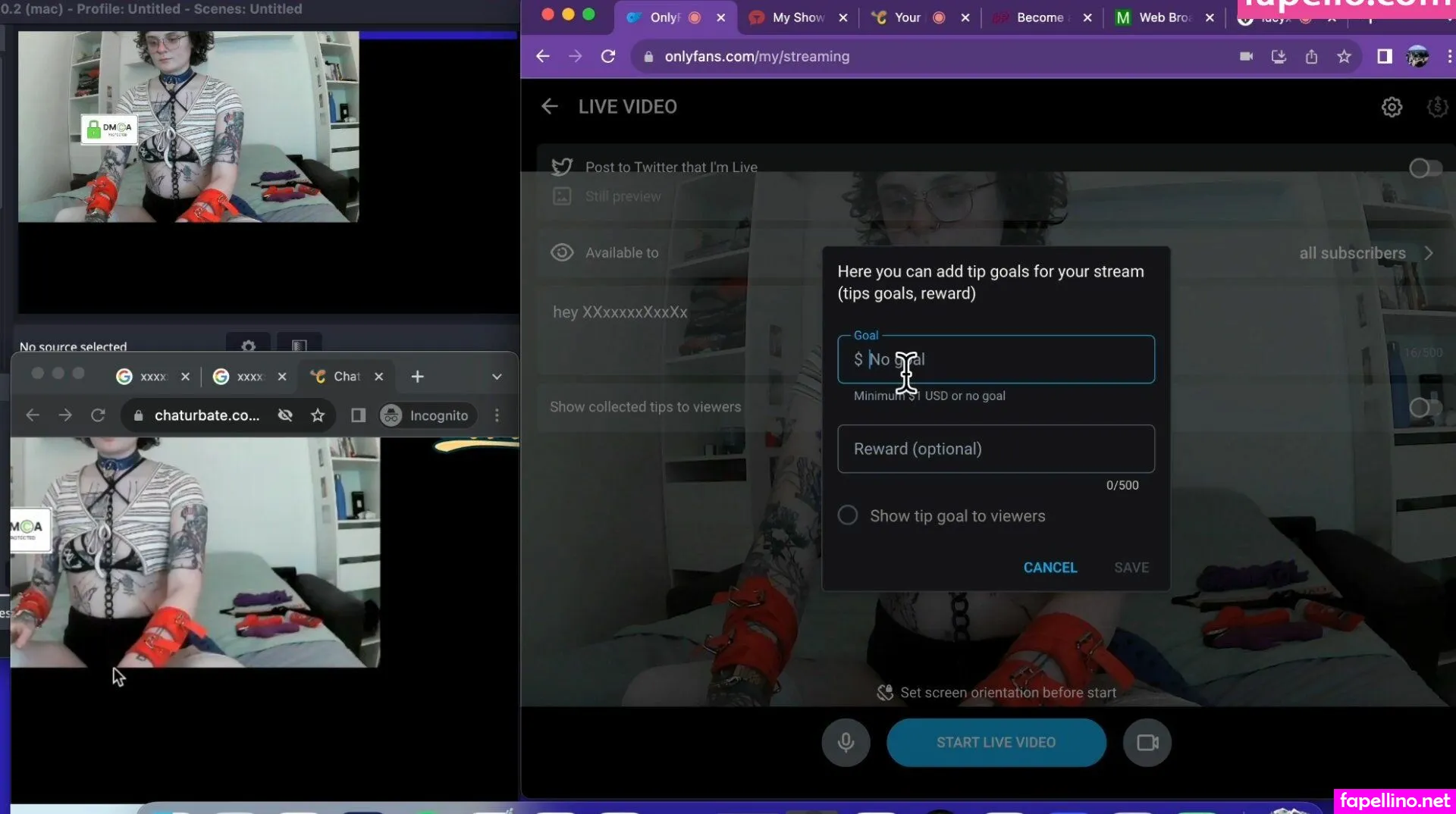Share the onlyfans.com page via share icon
1456x814 pixels.
(x=1311, y=56)
